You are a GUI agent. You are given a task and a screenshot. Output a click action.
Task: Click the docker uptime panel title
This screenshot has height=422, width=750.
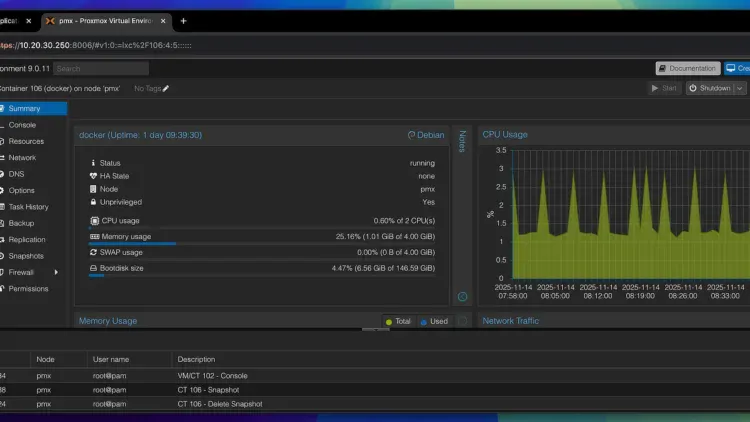140,135
